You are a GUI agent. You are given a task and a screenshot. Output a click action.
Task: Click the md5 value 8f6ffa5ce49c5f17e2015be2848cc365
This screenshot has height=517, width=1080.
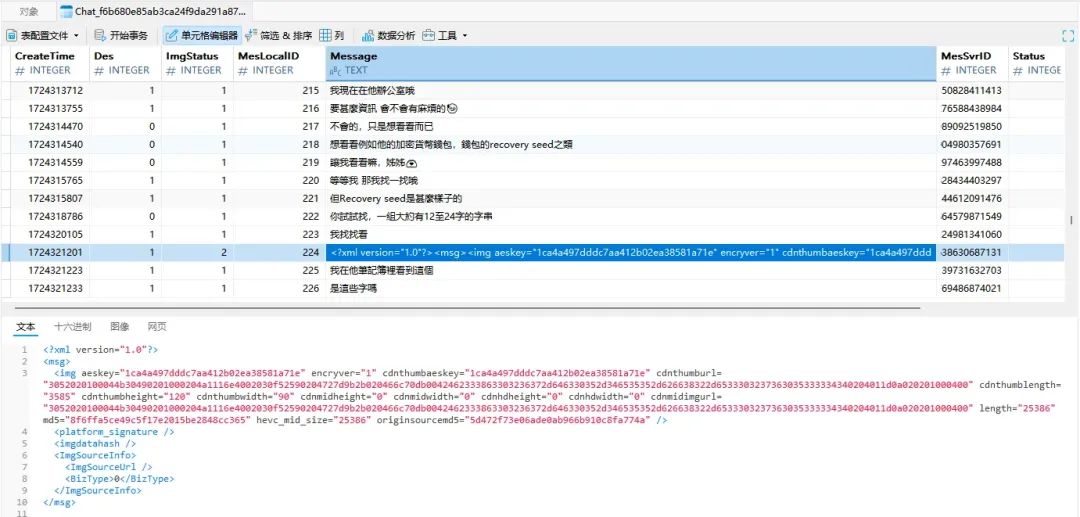click(x=160, y=420)
